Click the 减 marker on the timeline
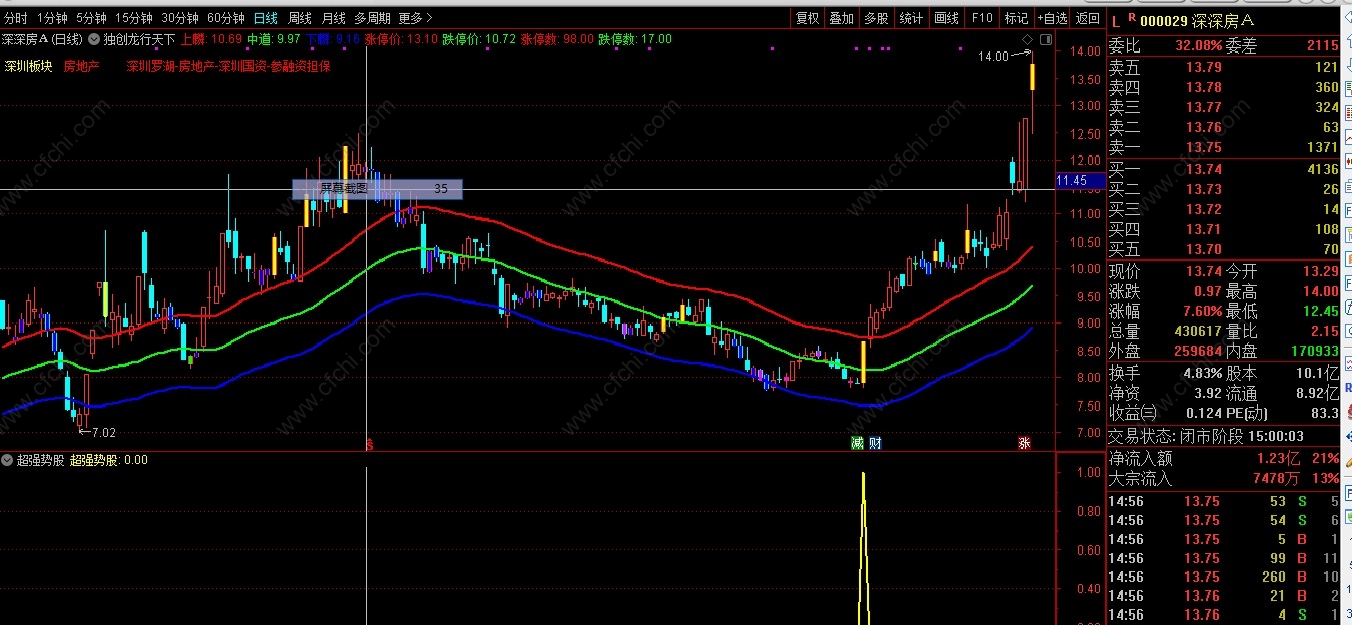The image size is (1352, 629). (x=857, y=443)
